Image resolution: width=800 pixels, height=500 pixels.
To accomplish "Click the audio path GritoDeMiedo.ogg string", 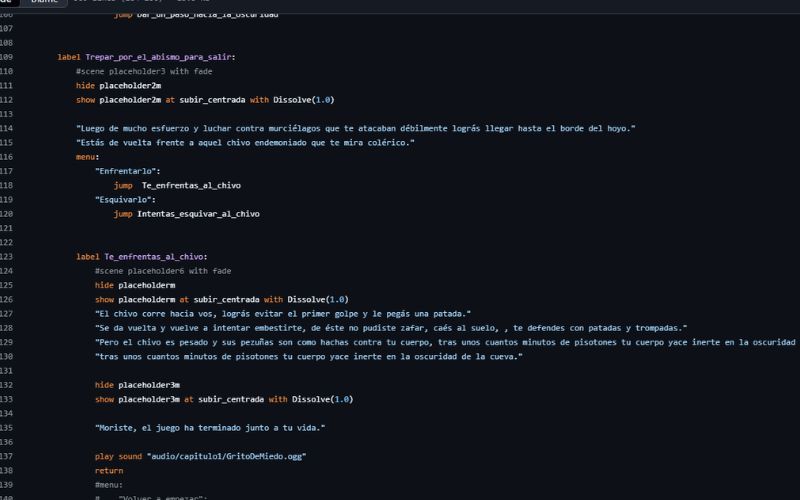I will [x=225, y=455].
